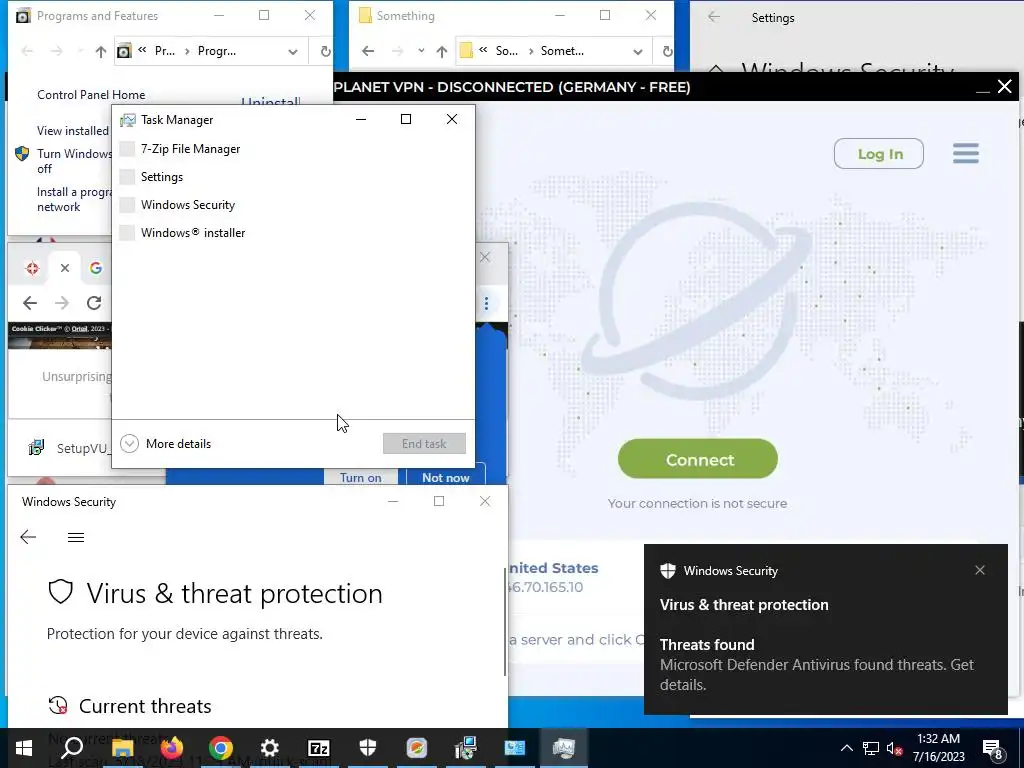Viewport: 1024px width, 768px height.
Task: Open Windows installer taskbar icon
Action: (466, 748)
